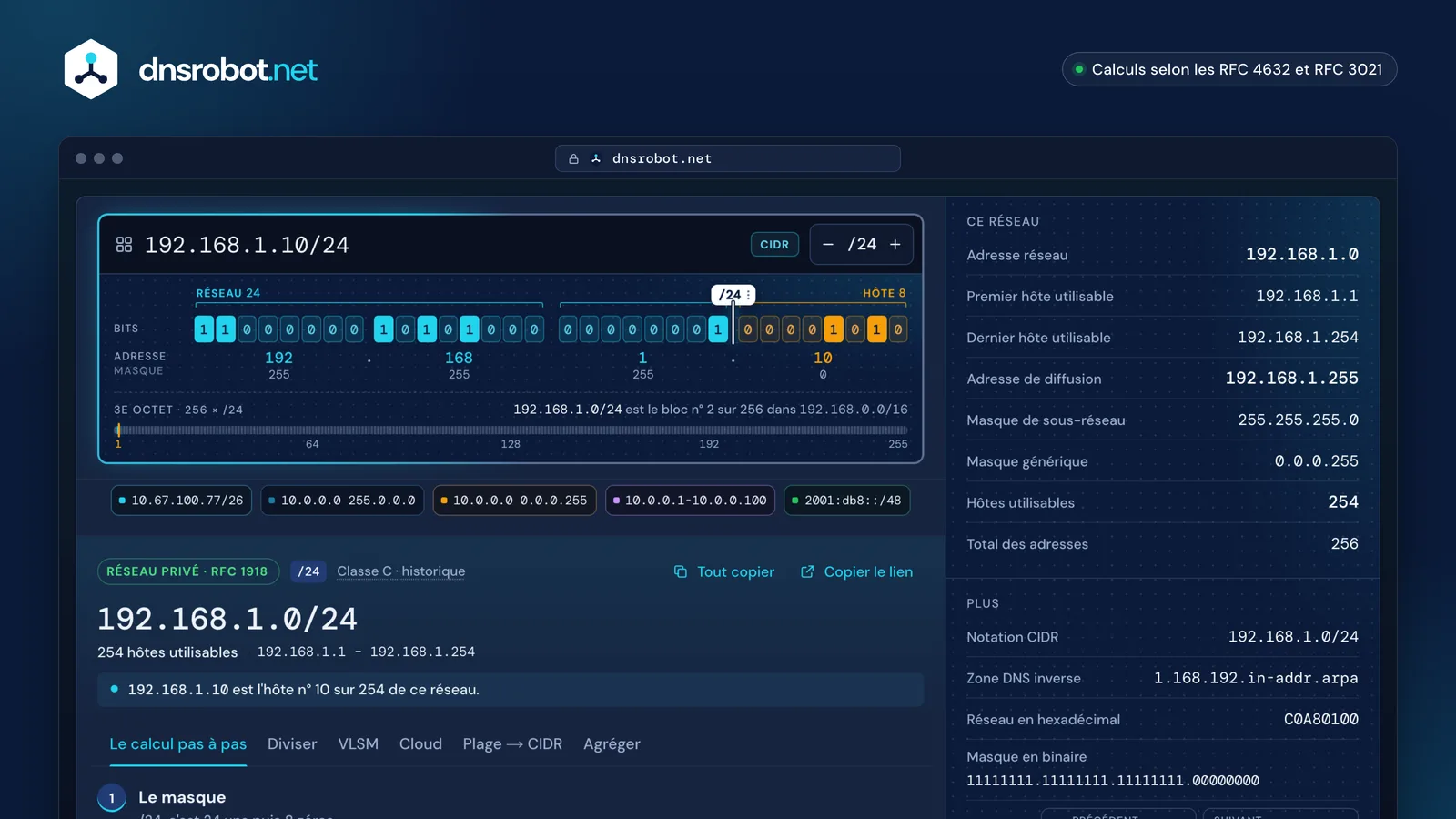The width and height of the screenshot is (1456, 819).
Task: Click broadcast address value 192.168.1.255
Action: pyautogui.click(x=1291, y=379)
